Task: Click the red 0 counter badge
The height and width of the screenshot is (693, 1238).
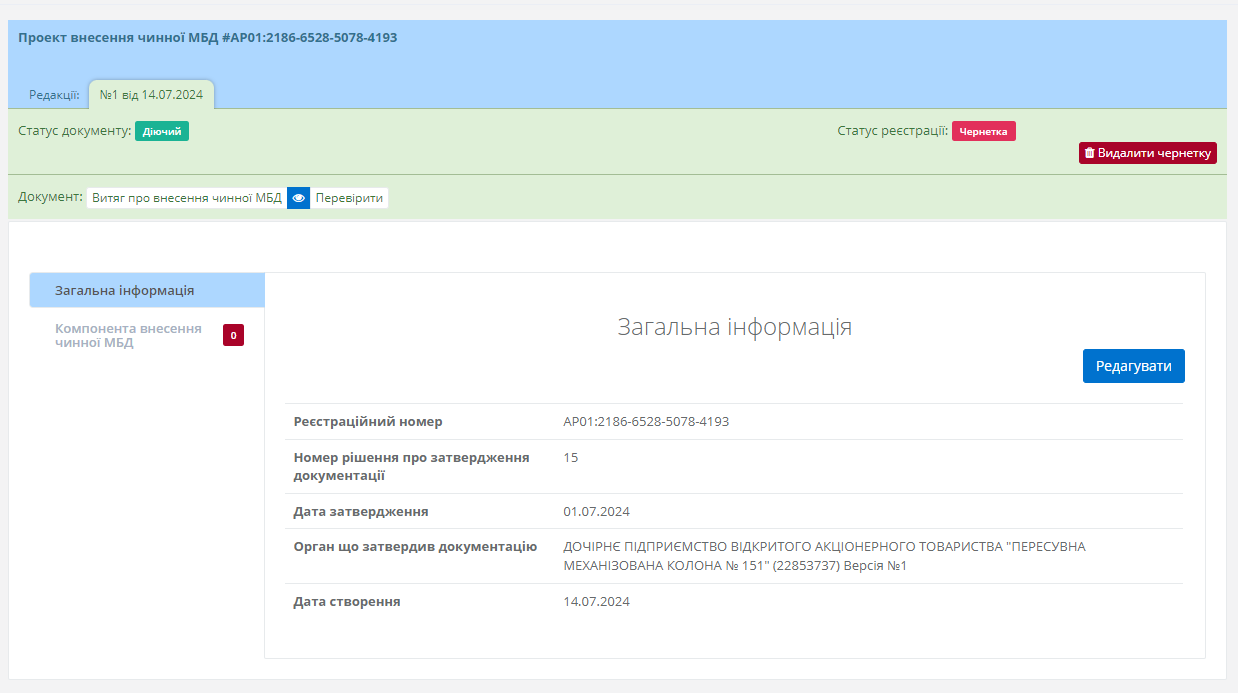Action: tap(233, 336)
